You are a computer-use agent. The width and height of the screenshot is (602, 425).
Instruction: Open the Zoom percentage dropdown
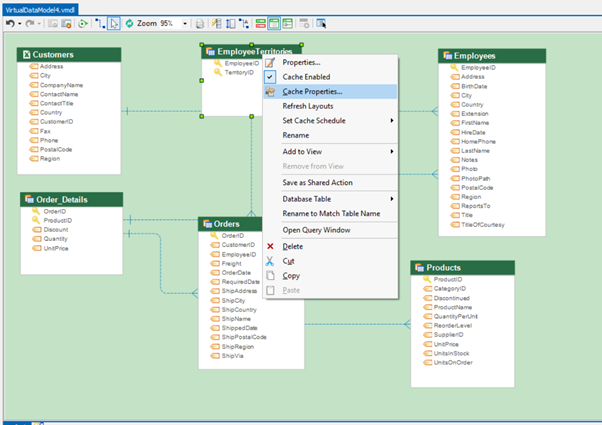tap(183, 22)
